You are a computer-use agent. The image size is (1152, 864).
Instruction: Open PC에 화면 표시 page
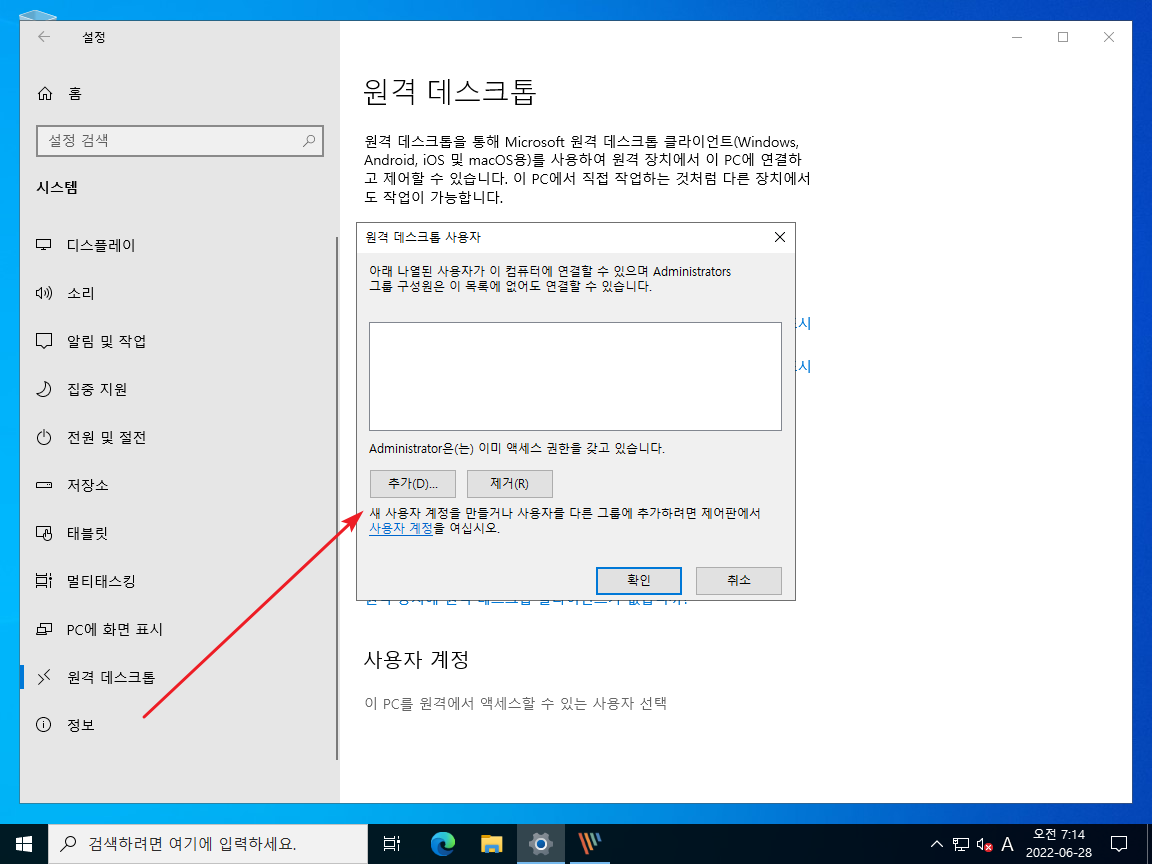[115, 629]
